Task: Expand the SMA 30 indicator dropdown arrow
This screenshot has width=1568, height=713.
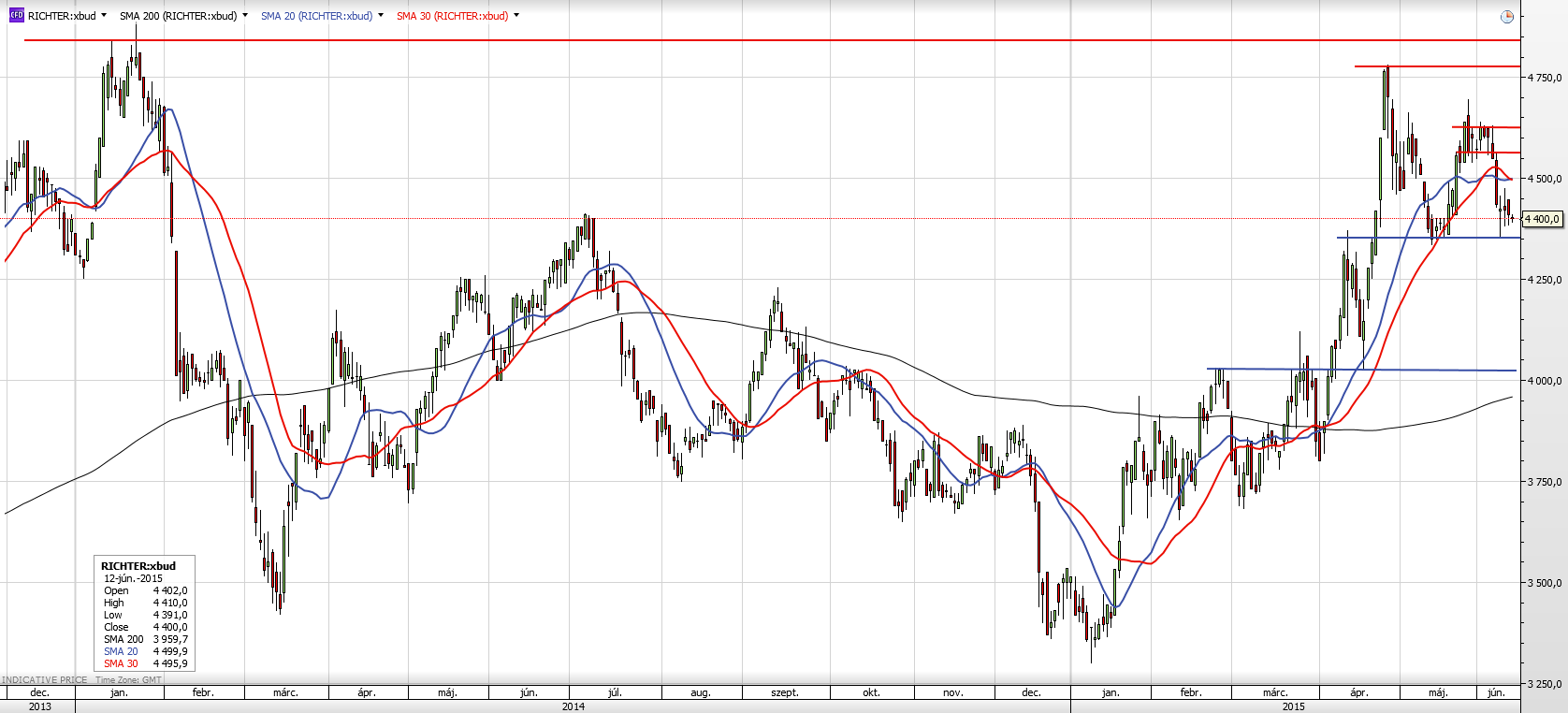Action: tap(516, 16)
